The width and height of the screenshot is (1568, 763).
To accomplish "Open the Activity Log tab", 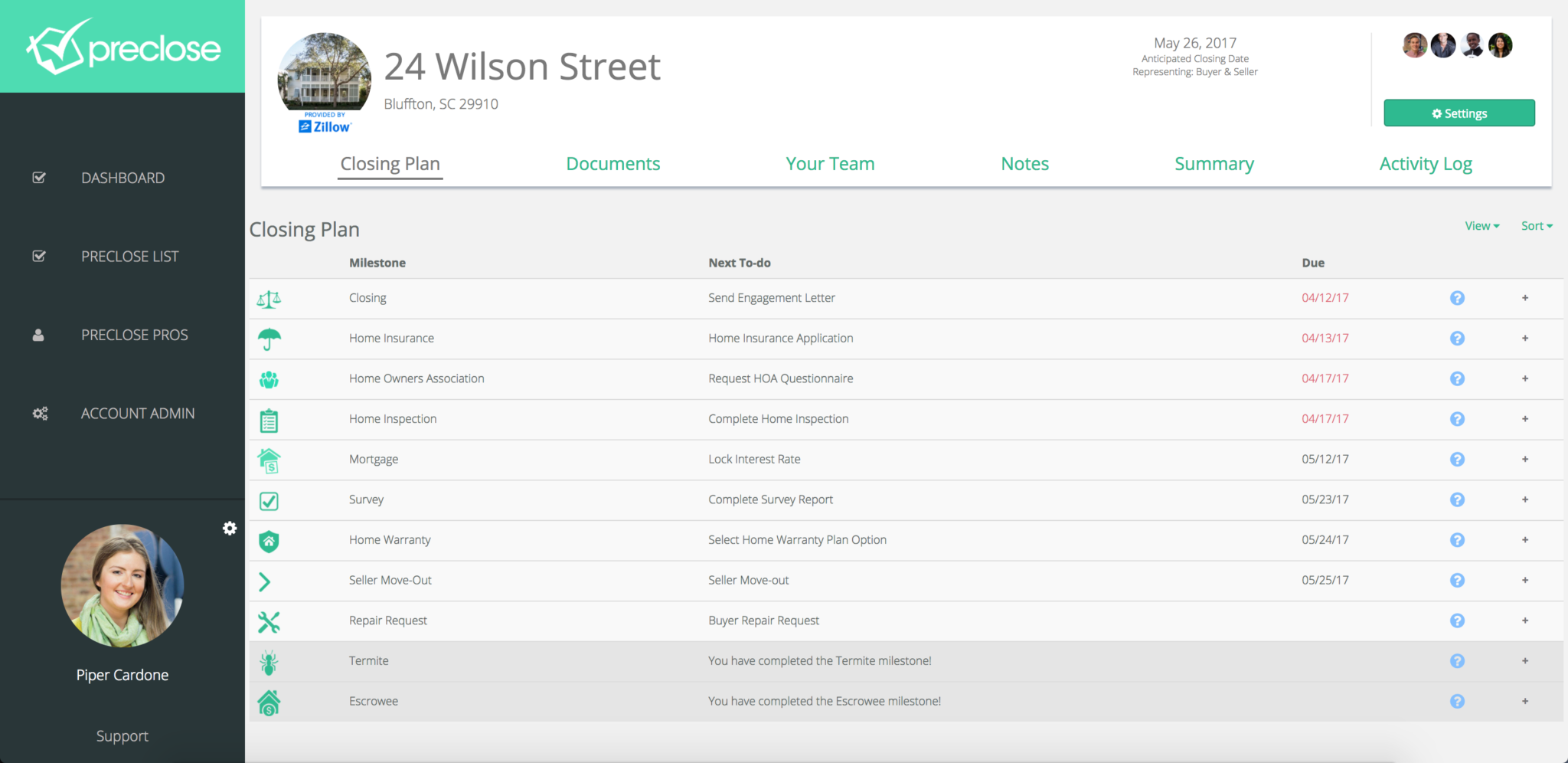I will point(1425,163).
